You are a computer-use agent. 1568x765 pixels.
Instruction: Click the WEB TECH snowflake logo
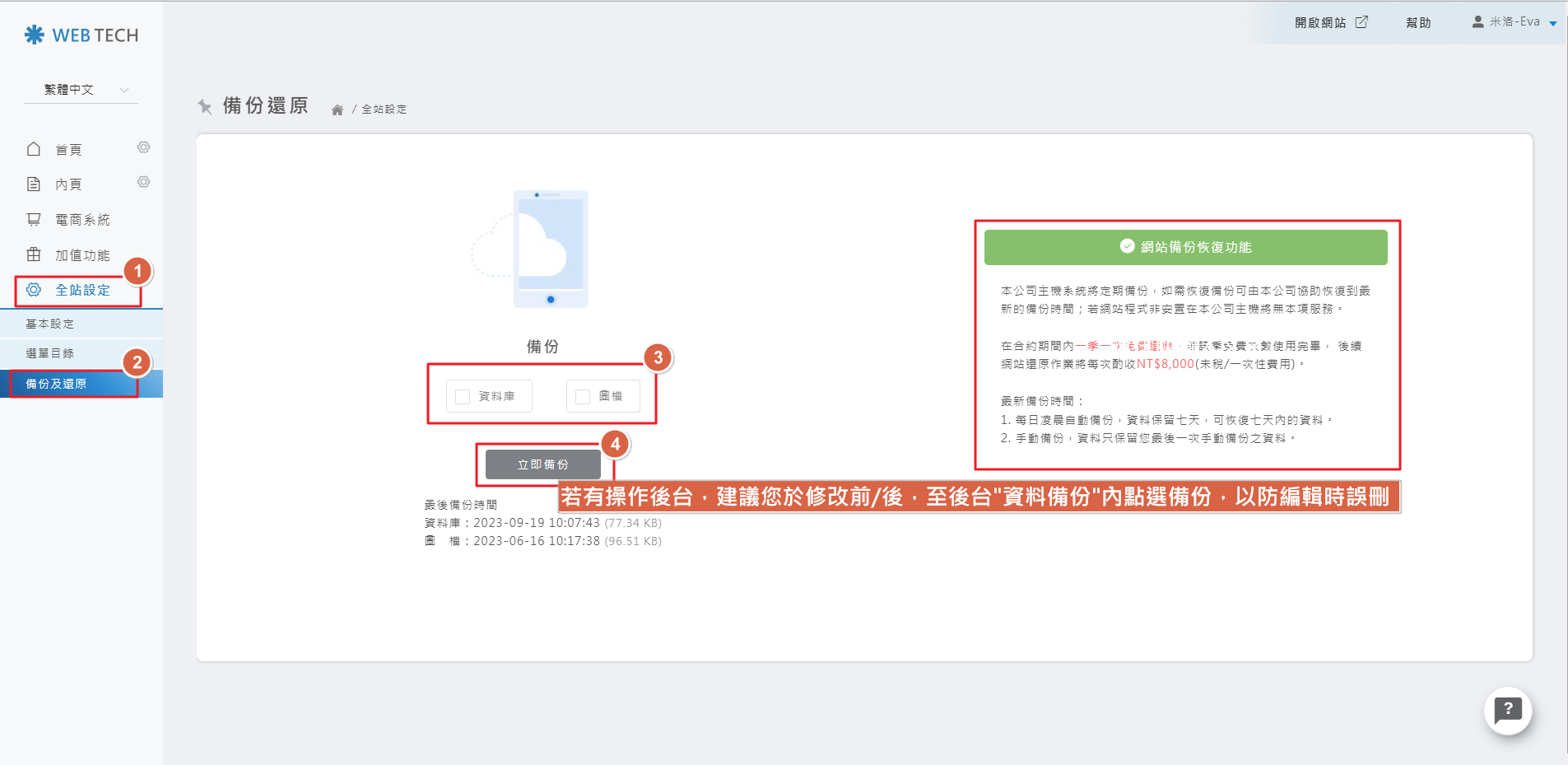pyautogui.click(x=35, y=35)
